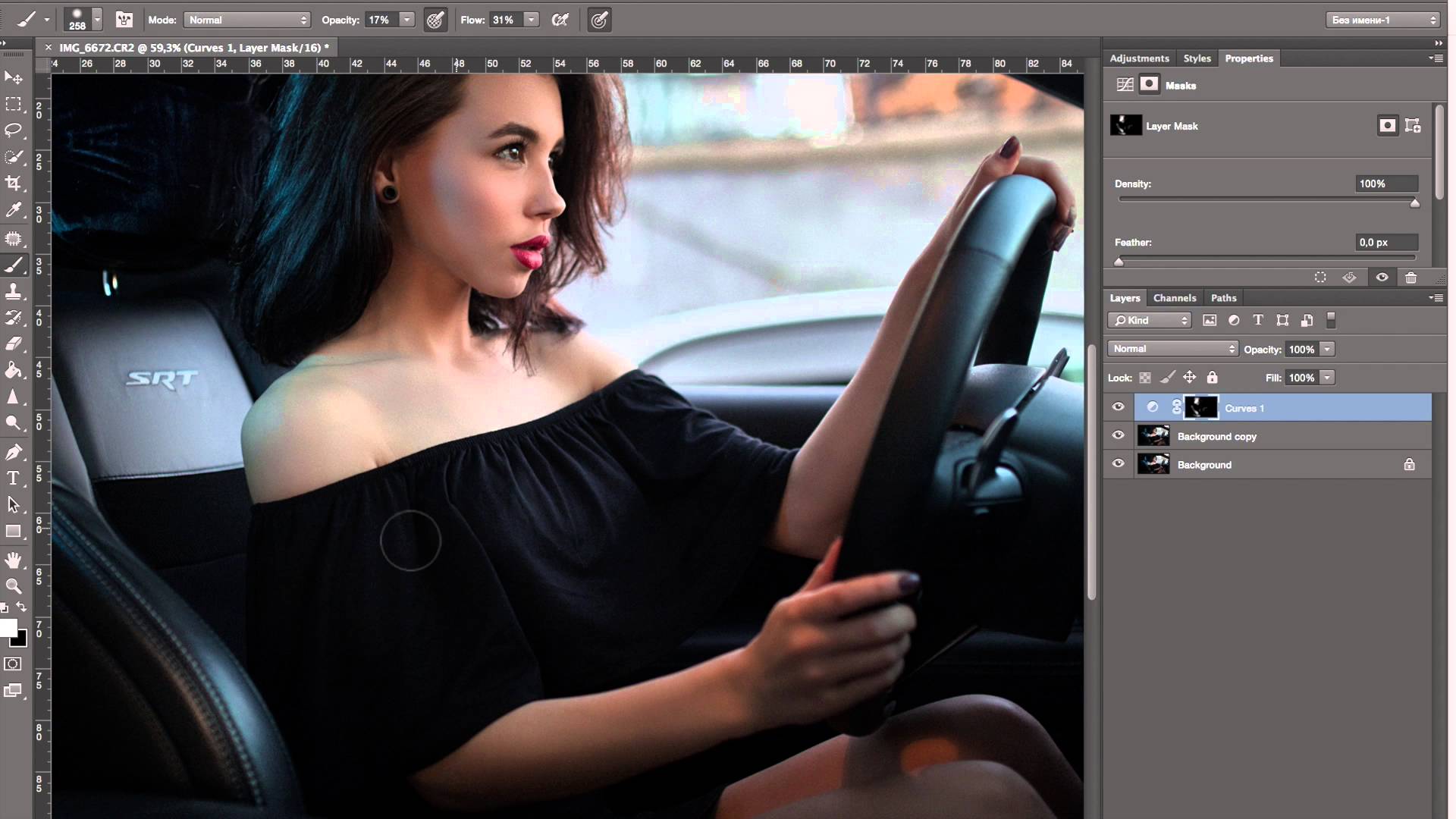
Task: Hide the Curves 1 layer
Action: tap(1118, 407)
